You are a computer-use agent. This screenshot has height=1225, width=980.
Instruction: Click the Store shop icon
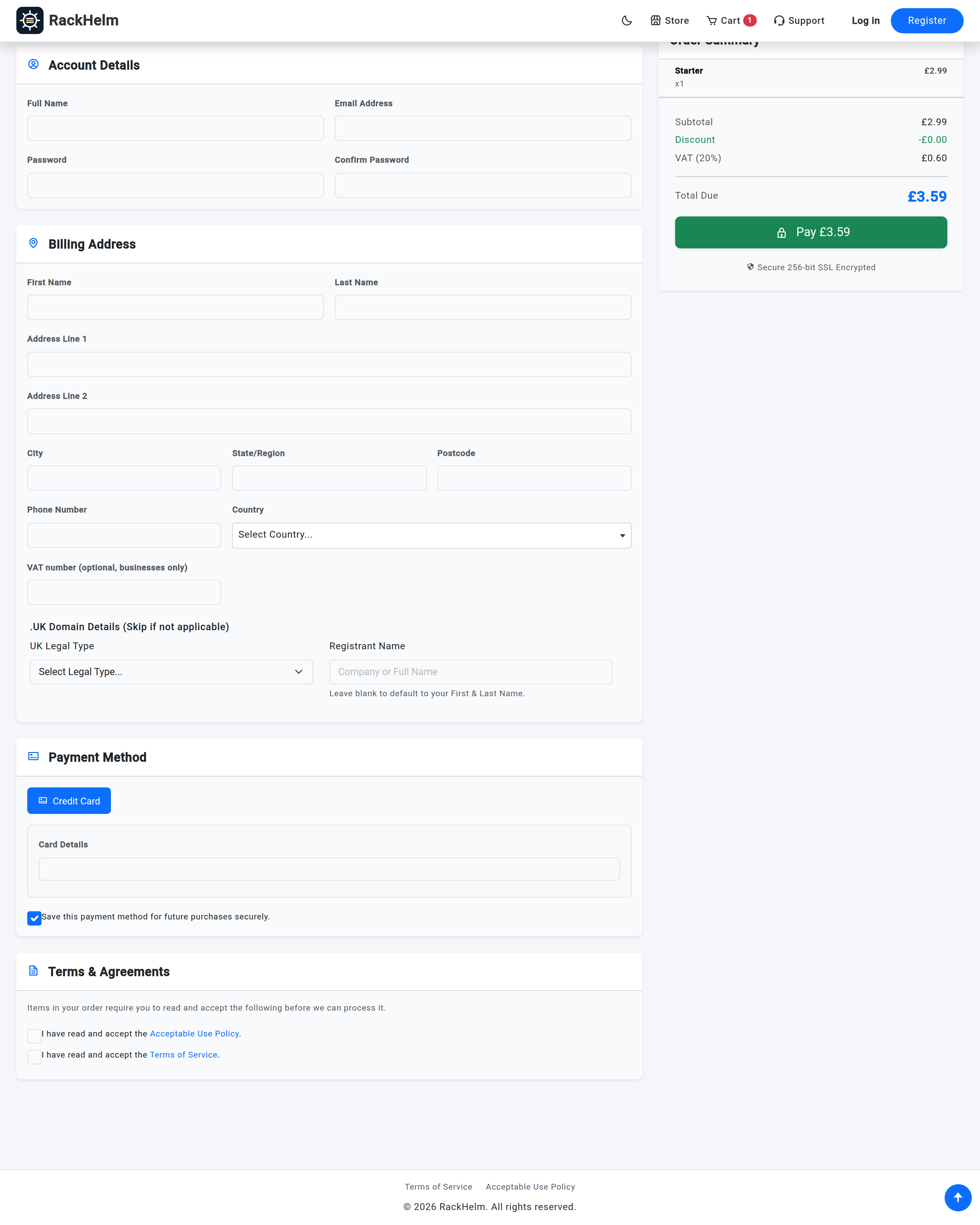point(656,20)
